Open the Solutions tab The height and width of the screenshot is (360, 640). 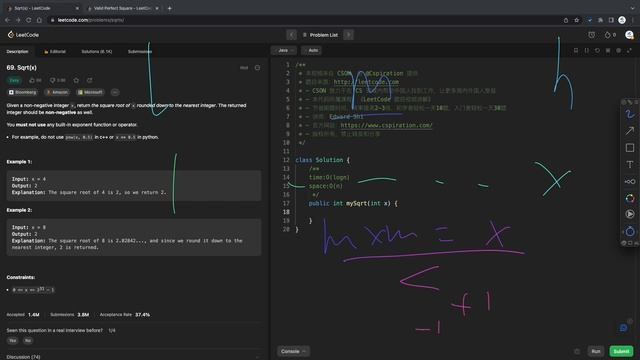(97, 51)
